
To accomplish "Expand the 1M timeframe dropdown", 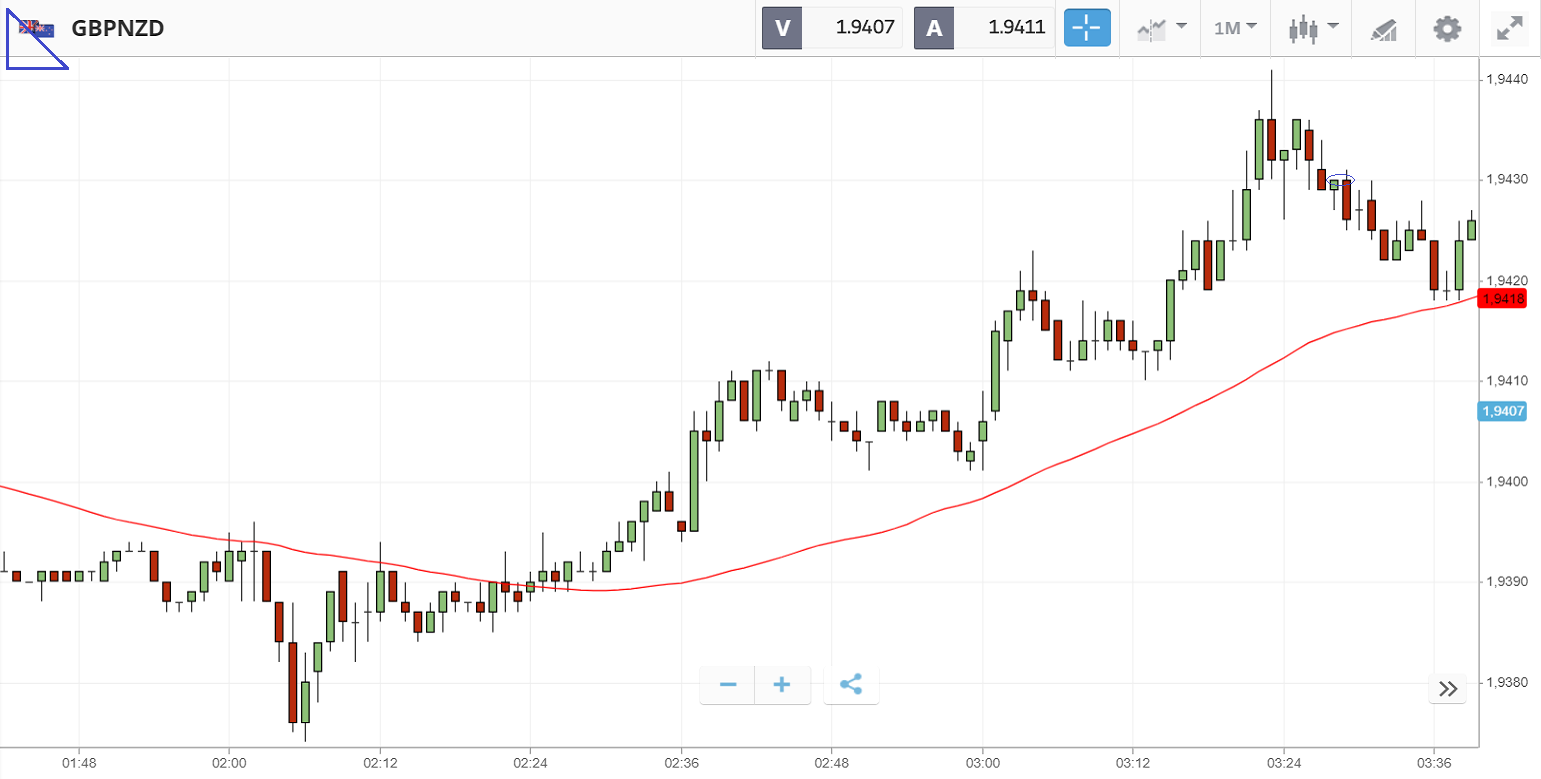I will click(1235, 28).
